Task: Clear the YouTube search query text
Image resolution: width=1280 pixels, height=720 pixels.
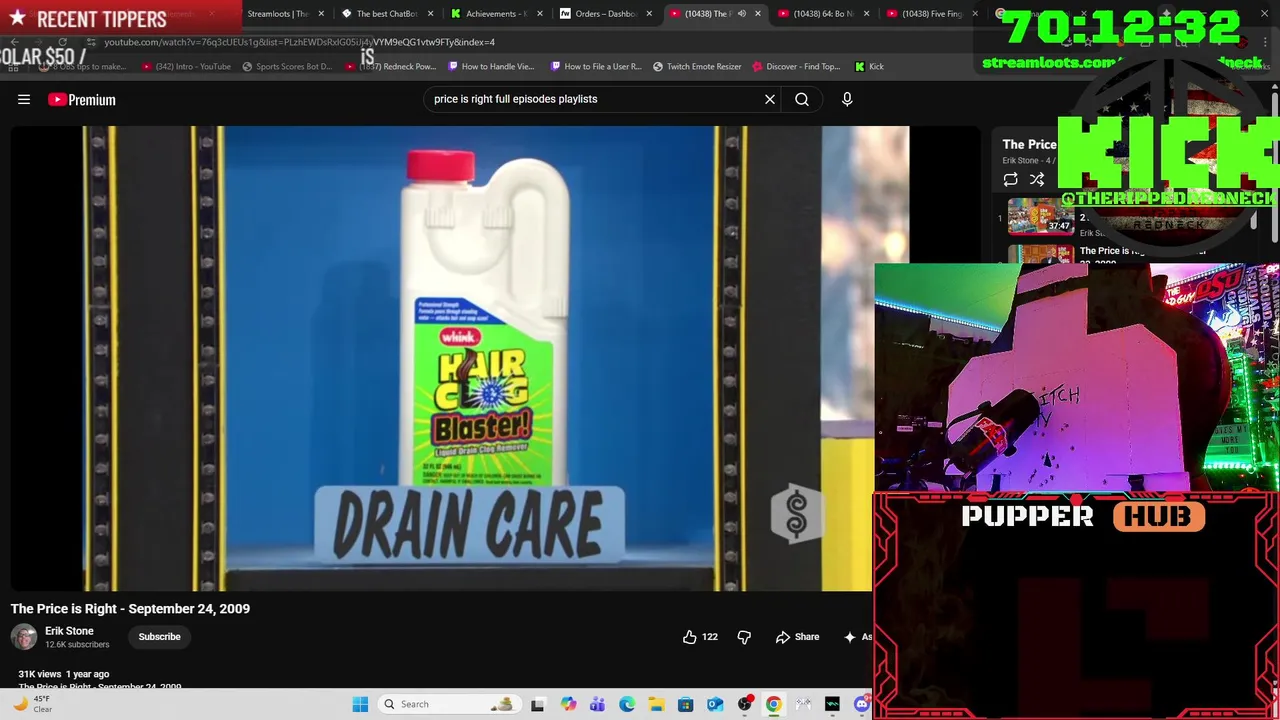Action: pos(770,99)
